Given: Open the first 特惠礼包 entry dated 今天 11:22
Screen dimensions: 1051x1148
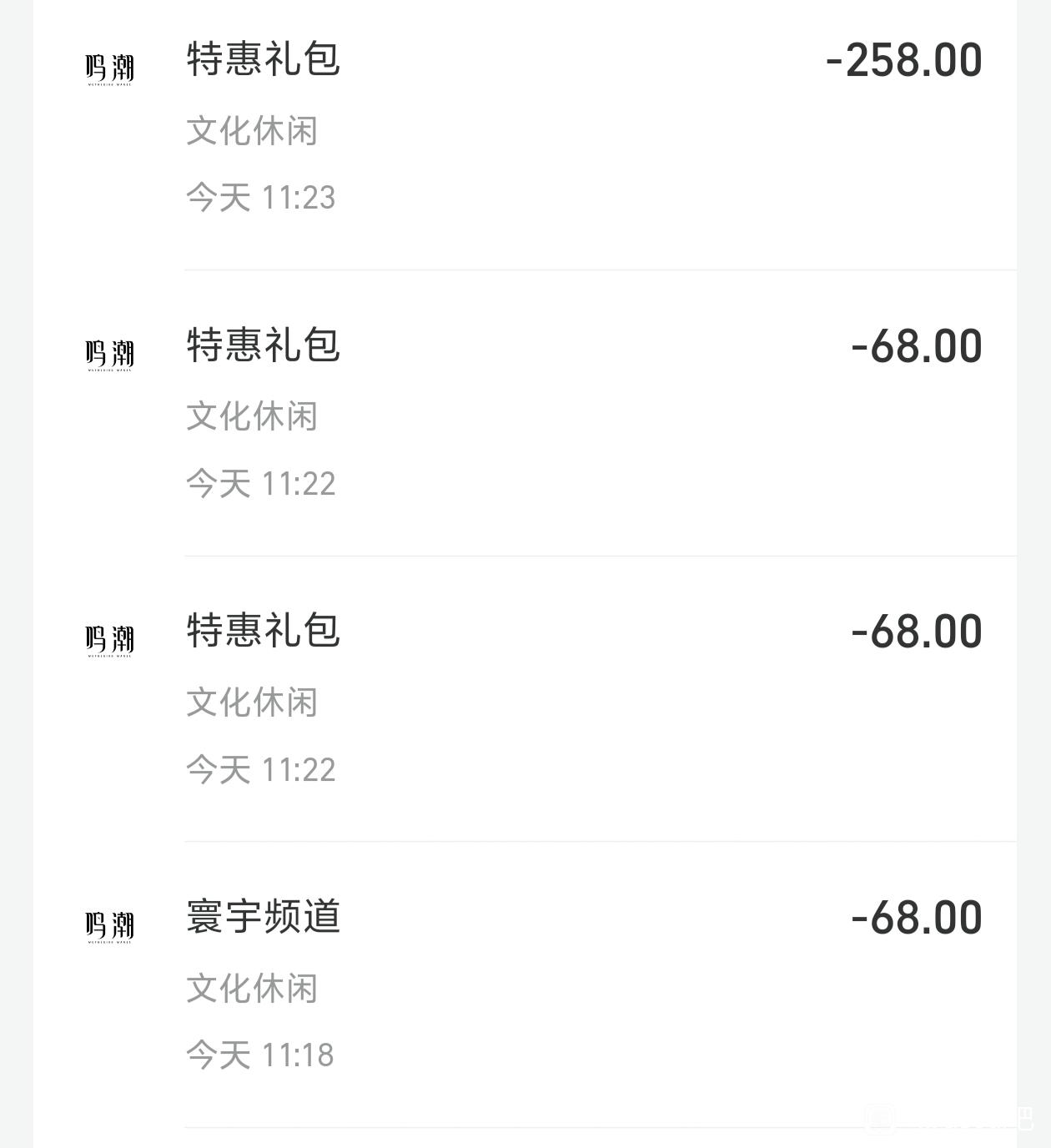Looking at the screenshot, I should (x=263, y=346).
